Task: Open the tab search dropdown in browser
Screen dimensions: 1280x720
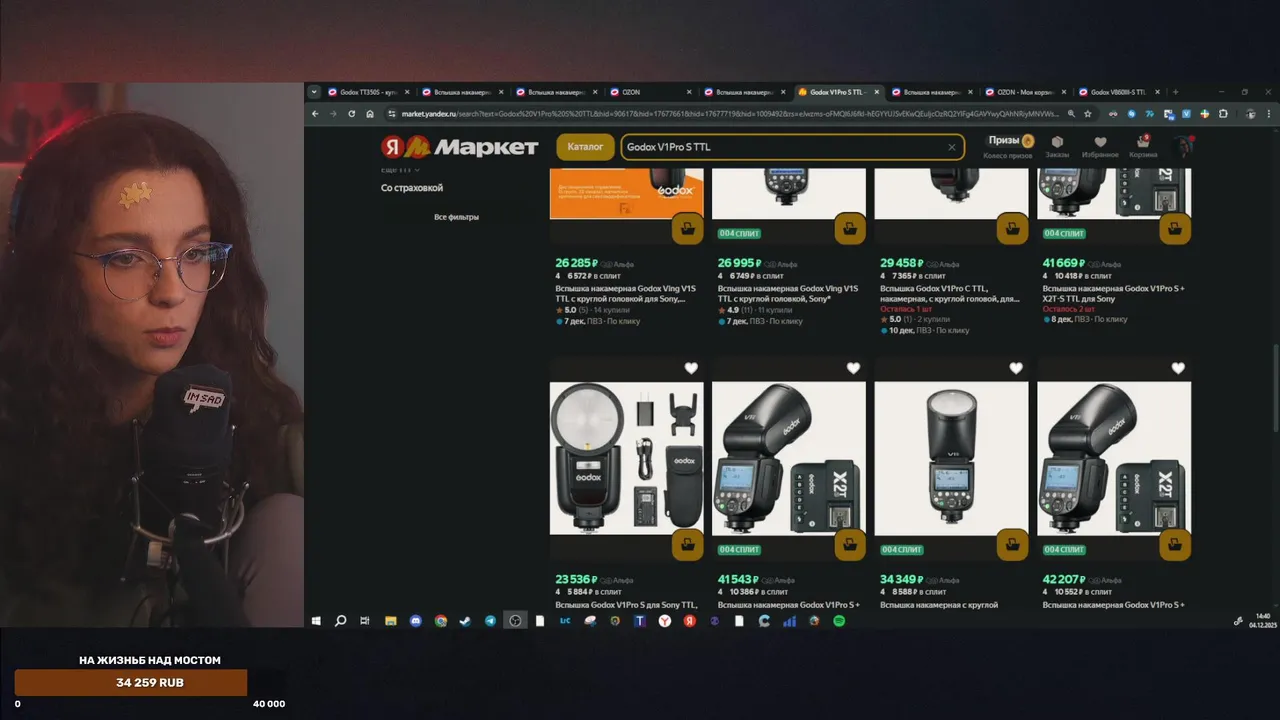Action: 314,92
